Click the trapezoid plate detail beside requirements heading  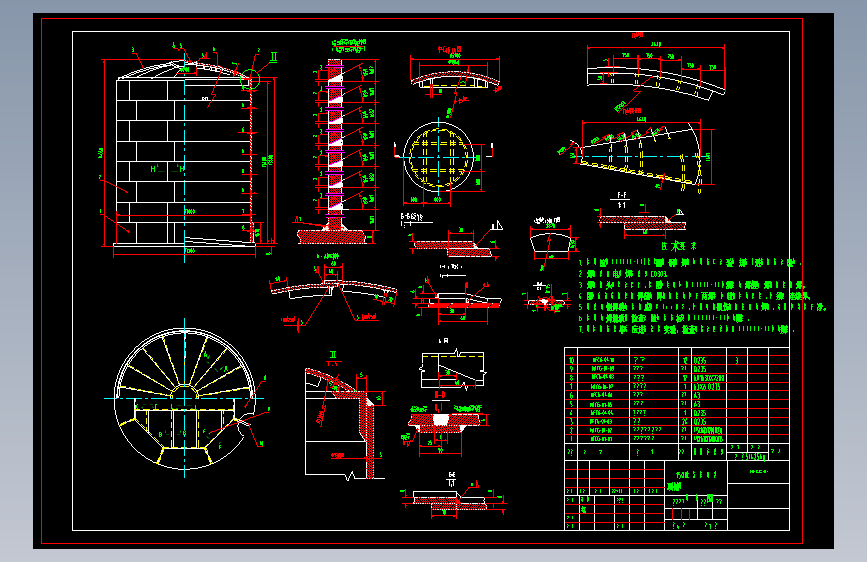[x=551, y=243]
